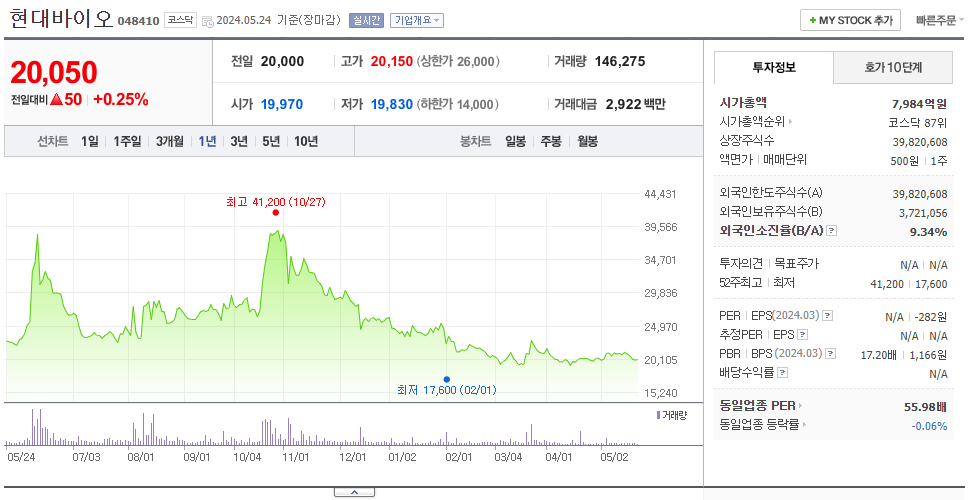Click the 시가총액 value 7,984억원
The height and width of the screenshot is (500, 968).
click(919, 103)
